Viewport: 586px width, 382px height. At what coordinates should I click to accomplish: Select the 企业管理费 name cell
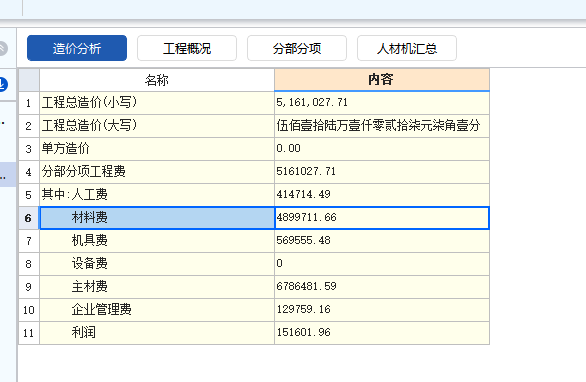(157, 310)
